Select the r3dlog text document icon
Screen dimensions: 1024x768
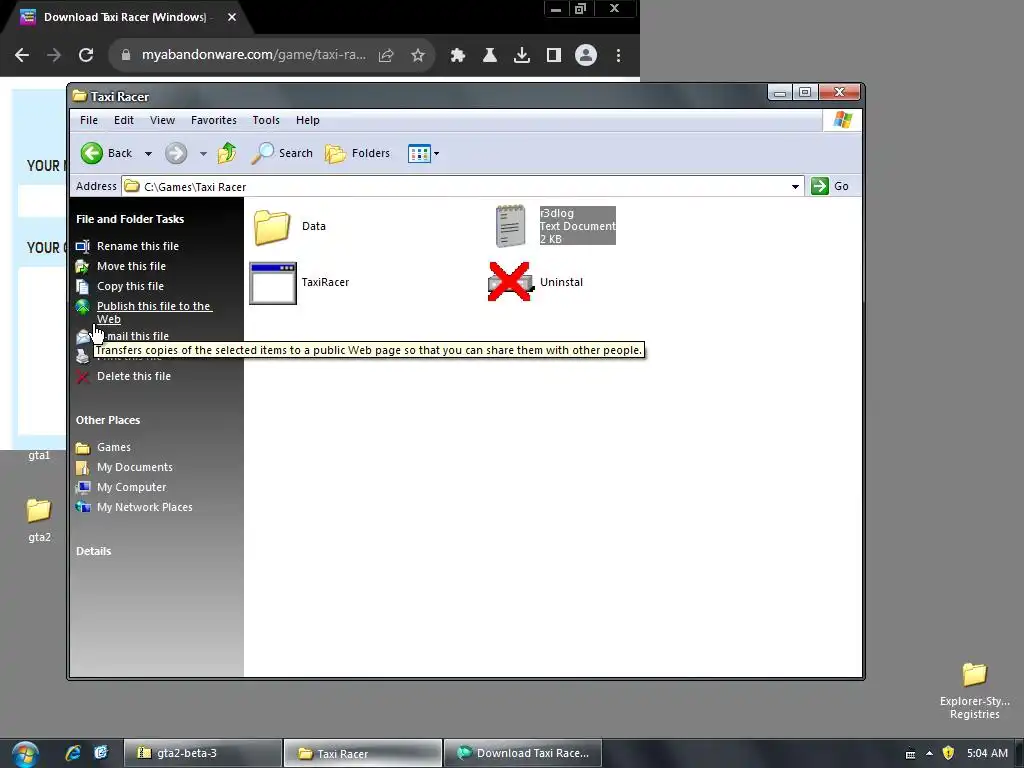click(x=510, y=226)
